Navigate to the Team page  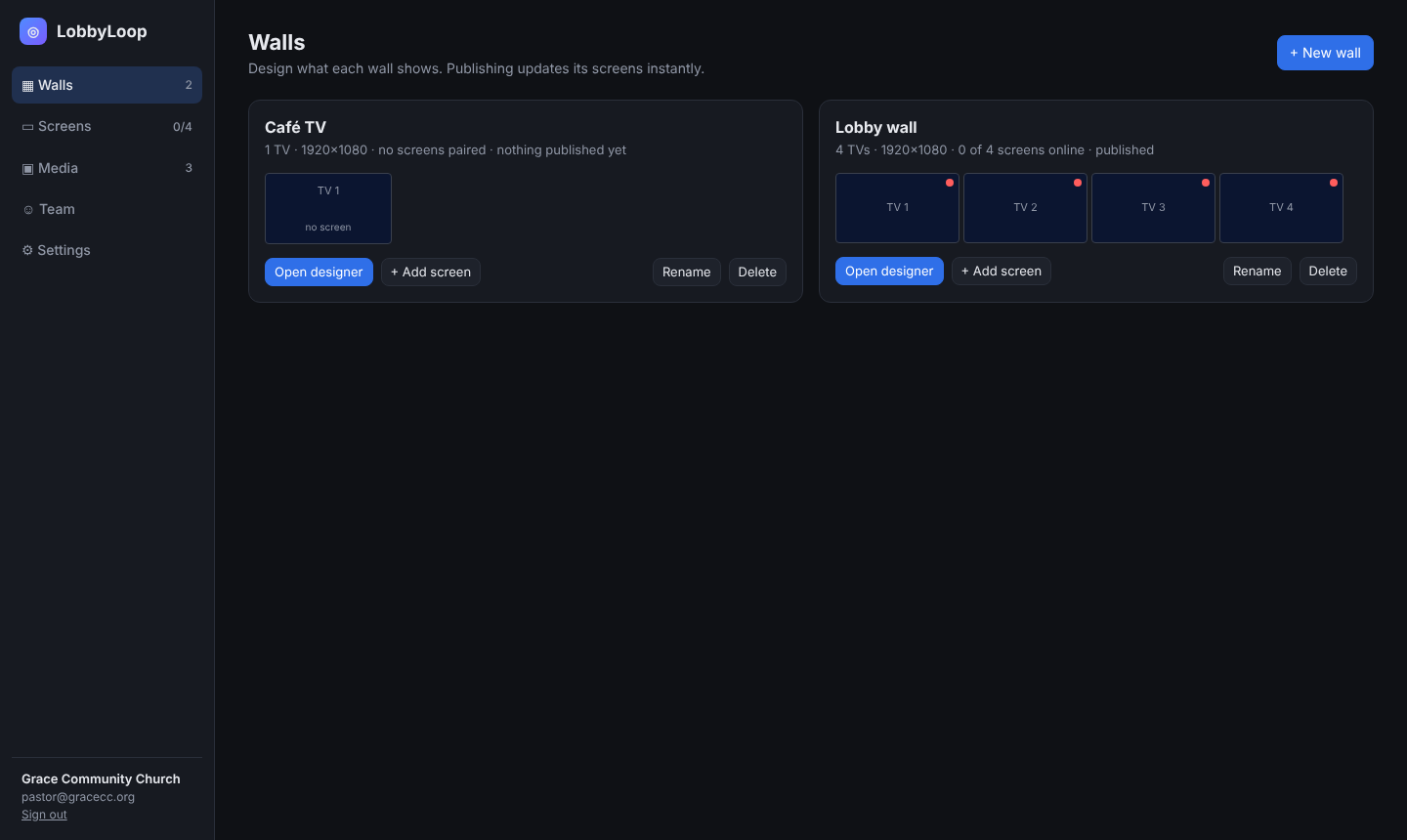tap(107, 209)
